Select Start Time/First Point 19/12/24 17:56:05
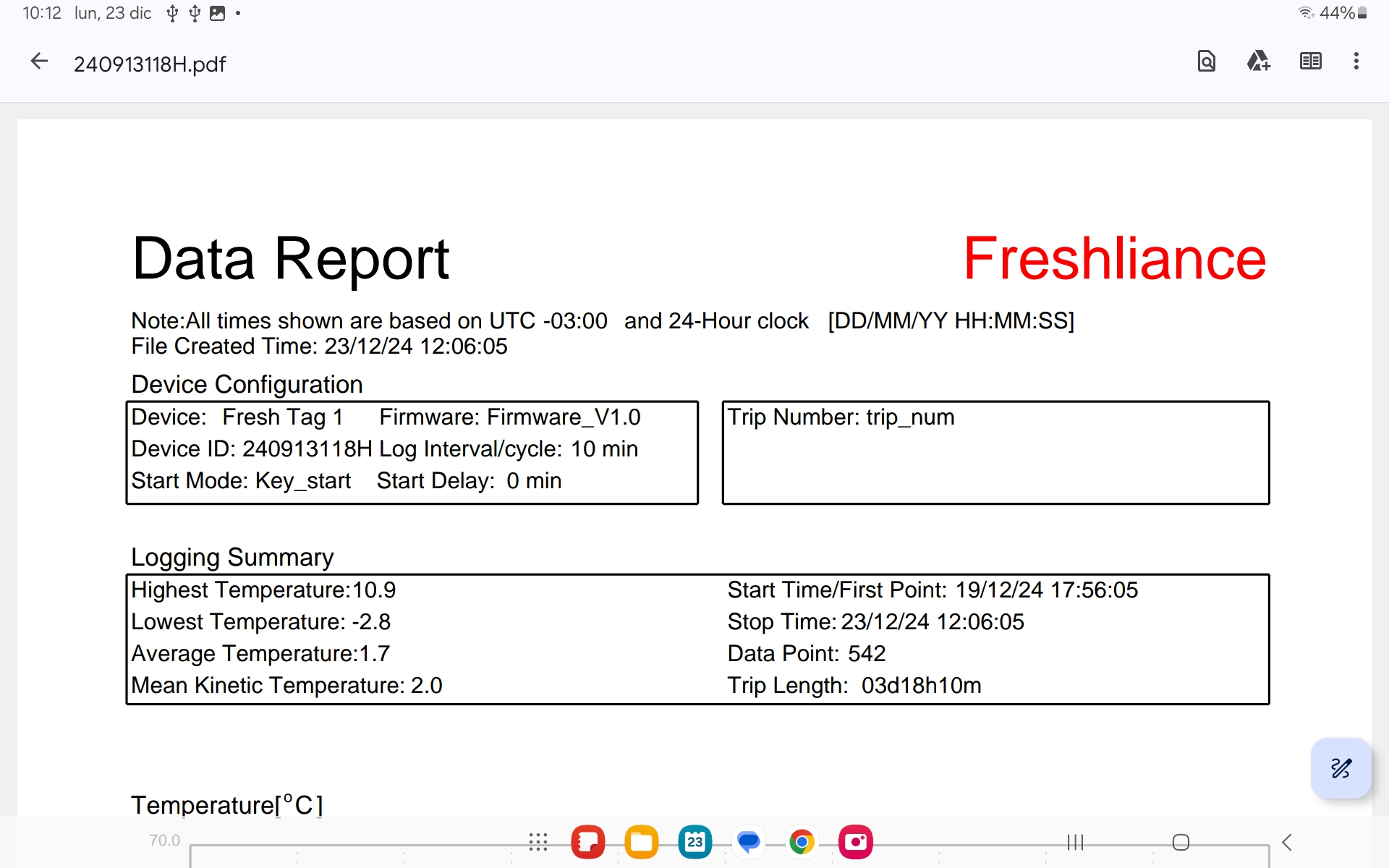The height and width of the screenshot is (868, 1389). coord(933,590)
